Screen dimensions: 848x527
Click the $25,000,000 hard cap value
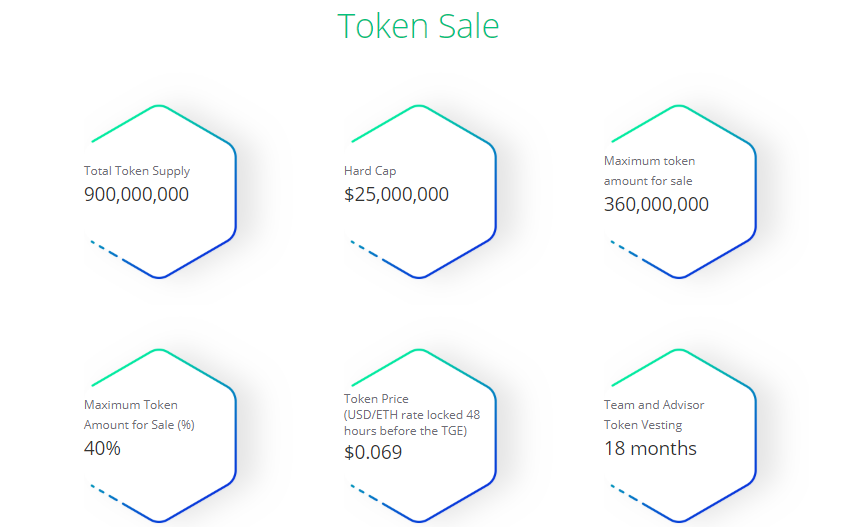click(396, 194)
